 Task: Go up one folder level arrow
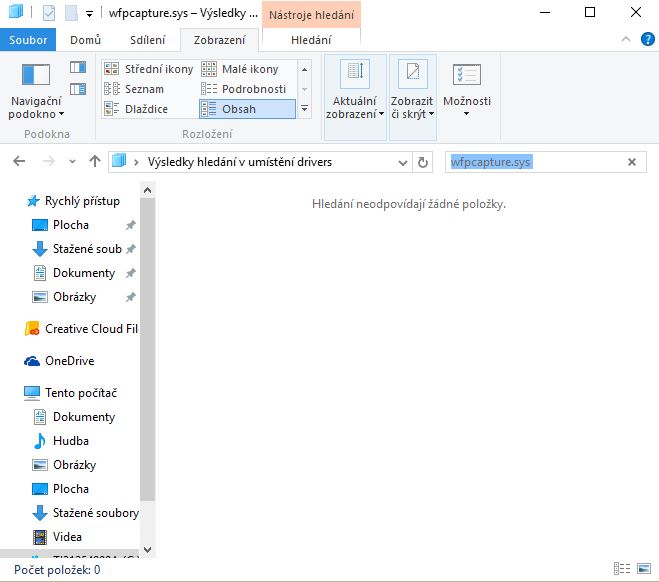click(95, 162)
